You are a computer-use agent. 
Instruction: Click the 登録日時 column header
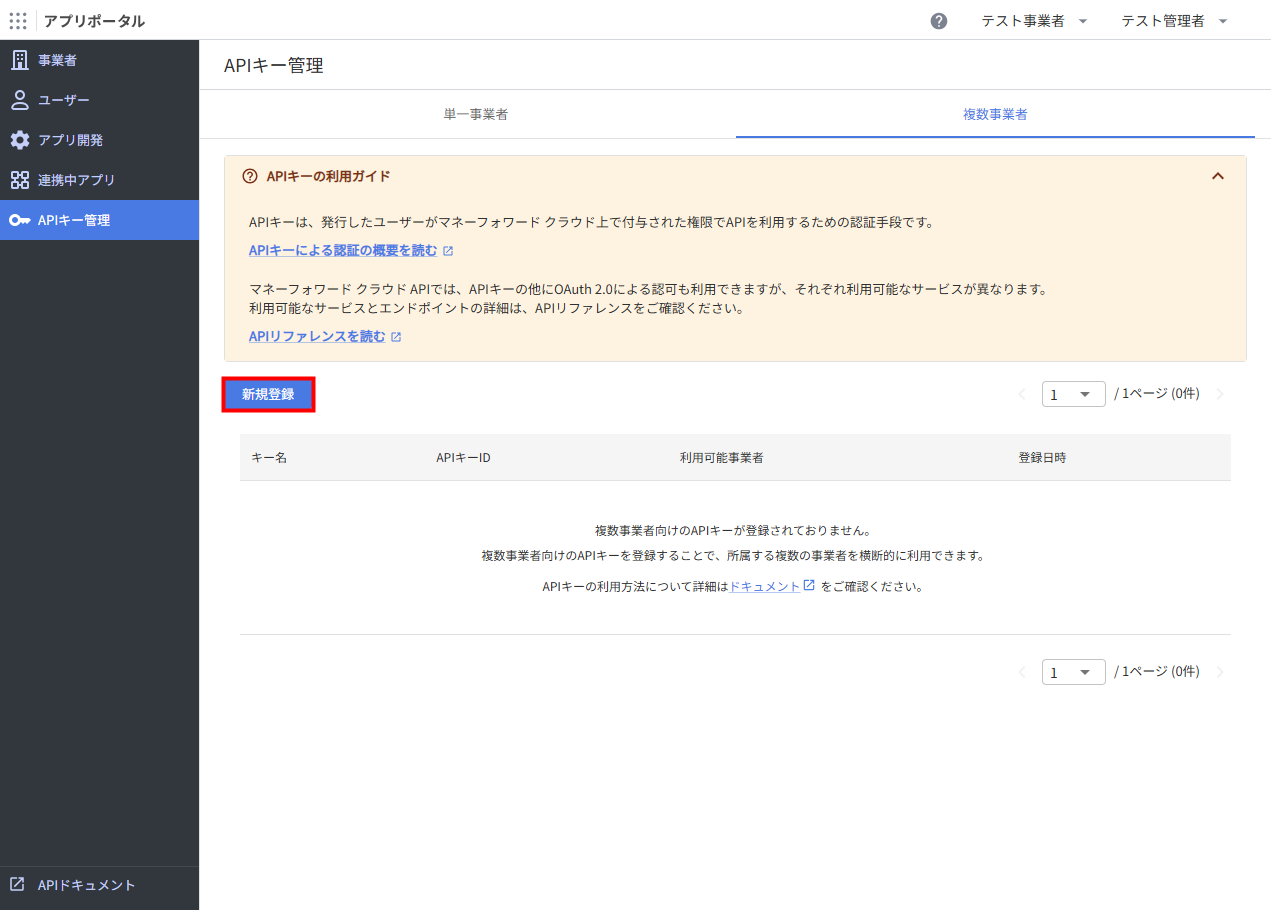coord(1042,457)
